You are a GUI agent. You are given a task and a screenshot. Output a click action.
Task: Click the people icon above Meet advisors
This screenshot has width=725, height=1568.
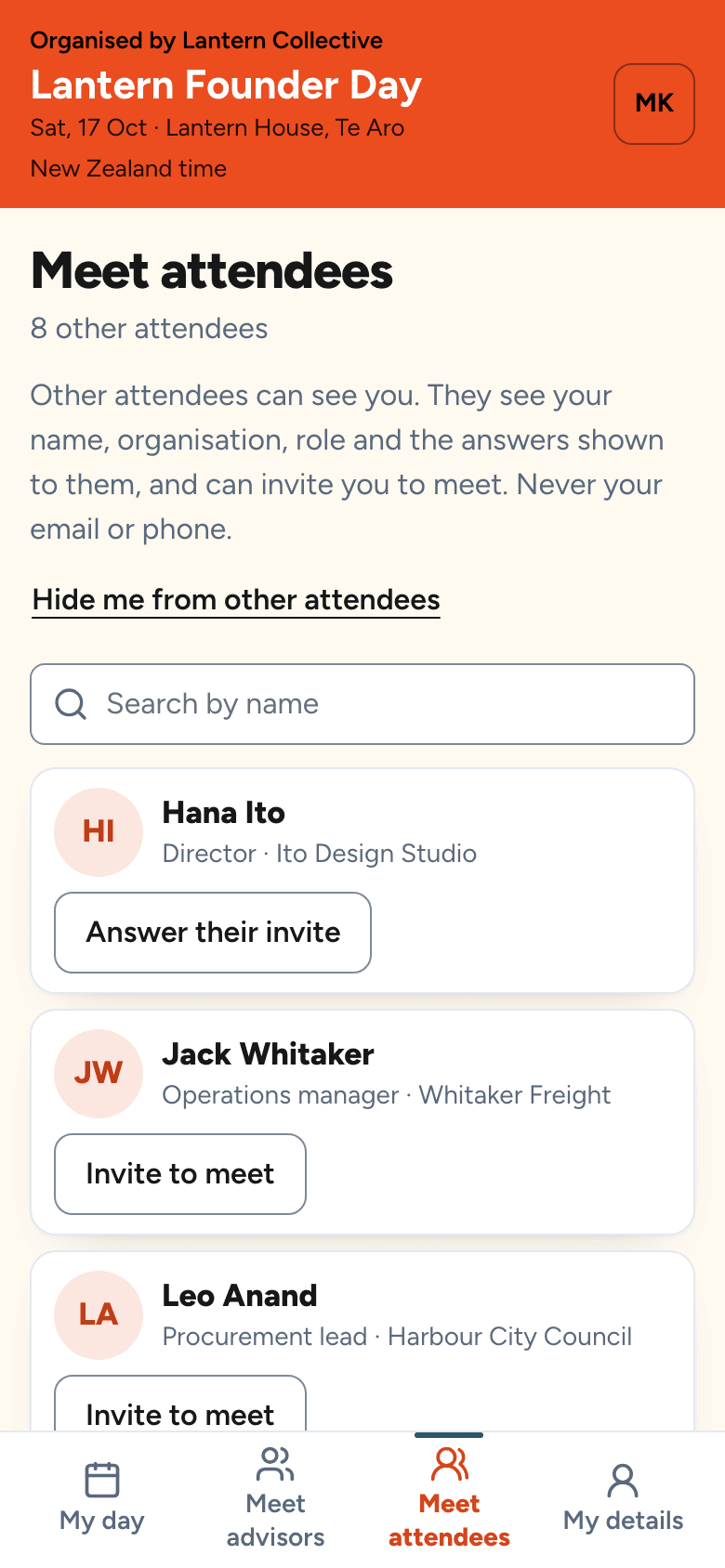276,1464
